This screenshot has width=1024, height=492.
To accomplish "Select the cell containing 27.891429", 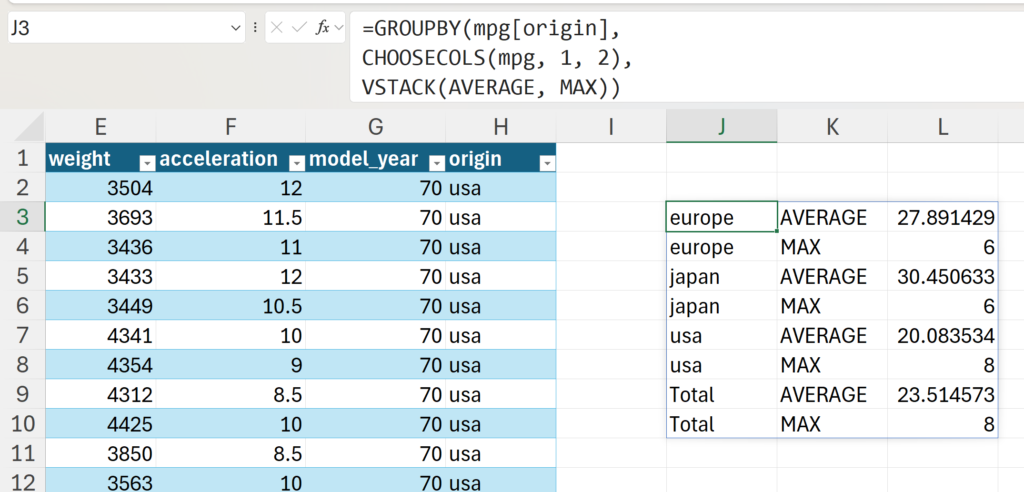I will pos(942,217).
